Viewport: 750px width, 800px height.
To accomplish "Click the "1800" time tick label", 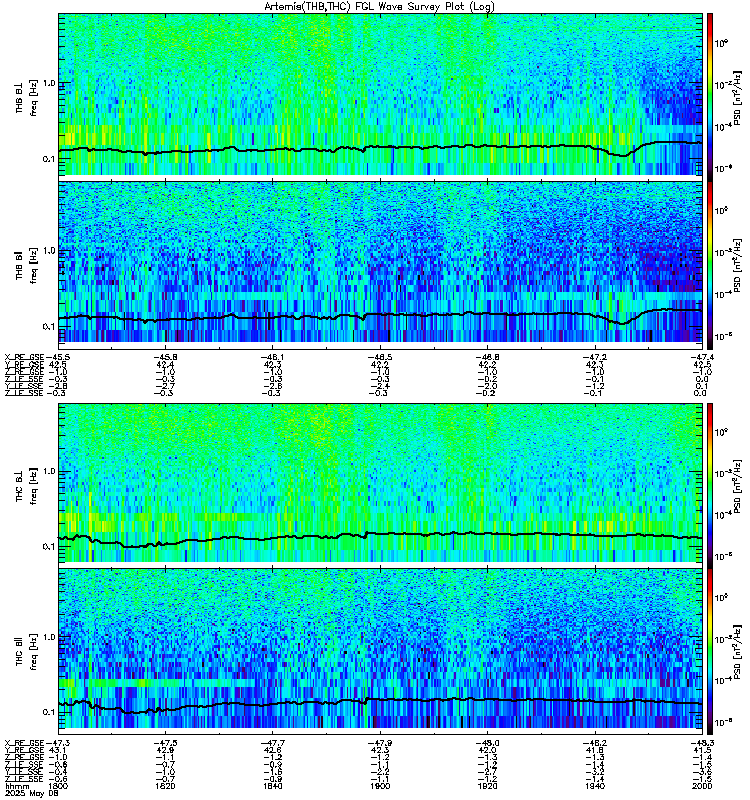I will click(57, 786).
